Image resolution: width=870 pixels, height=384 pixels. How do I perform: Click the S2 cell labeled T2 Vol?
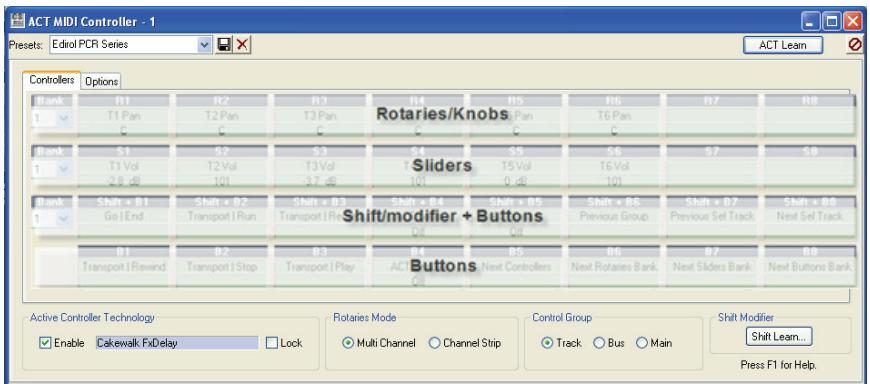click(222, 166)
